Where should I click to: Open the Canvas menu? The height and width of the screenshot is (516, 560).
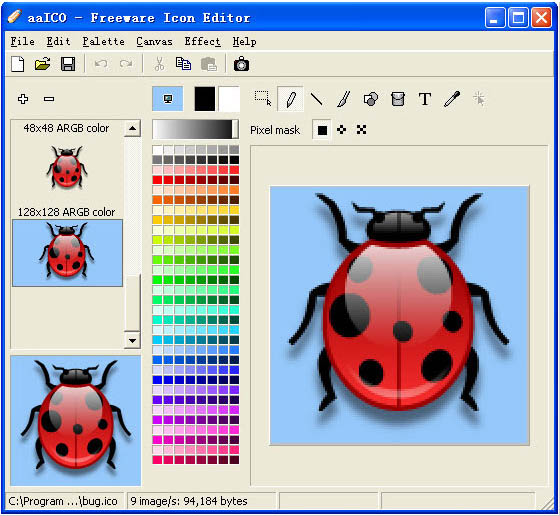154,42
